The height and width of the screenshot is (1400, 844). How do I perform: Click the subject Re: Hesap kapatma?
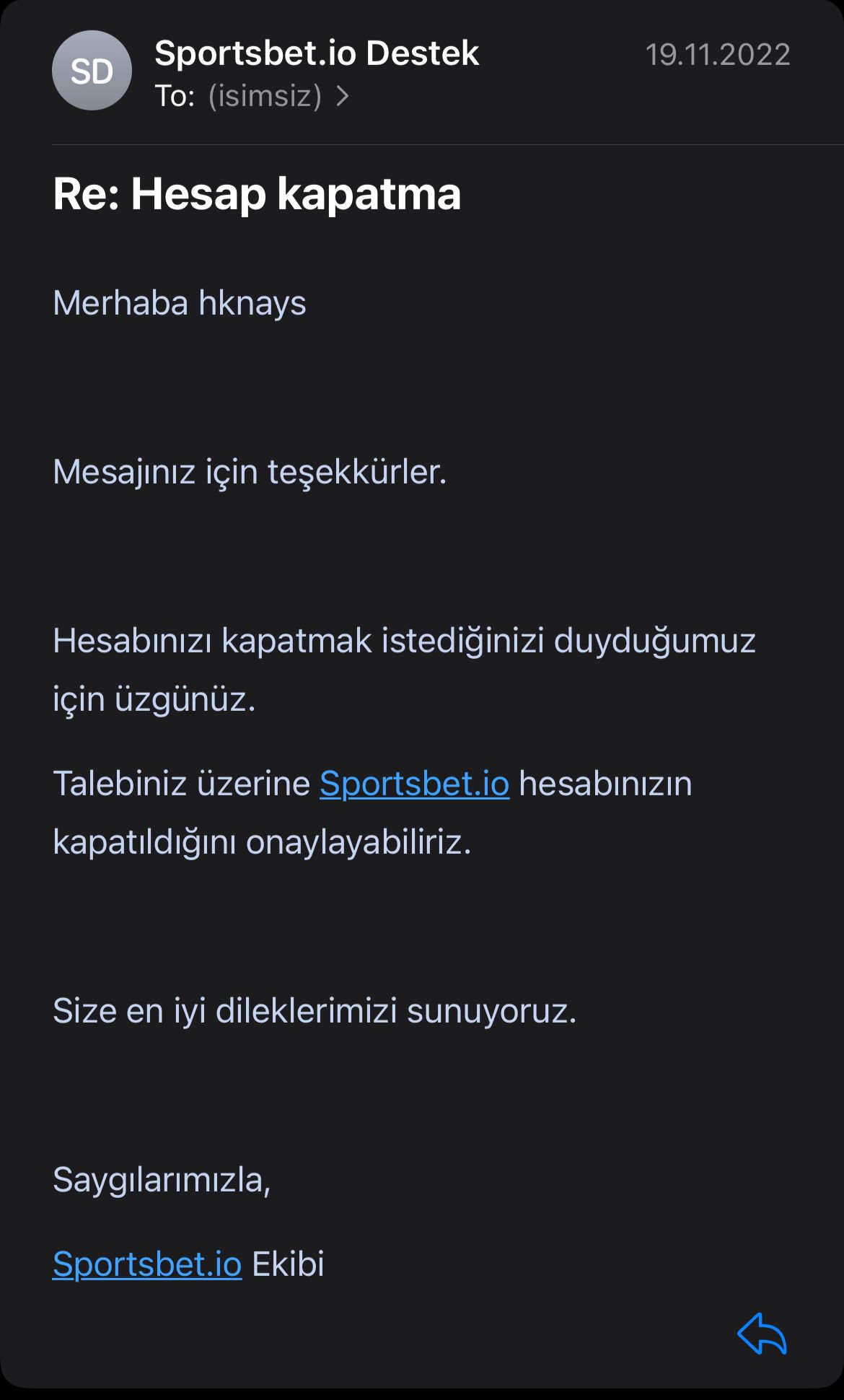tap(257, 195)
